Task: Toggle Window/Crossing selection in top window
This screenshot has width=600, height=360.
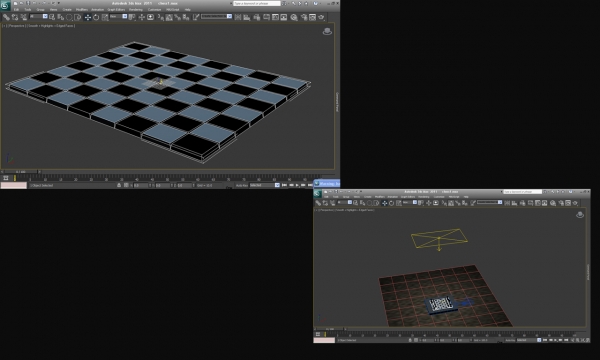Action: [x=78, y=17]
